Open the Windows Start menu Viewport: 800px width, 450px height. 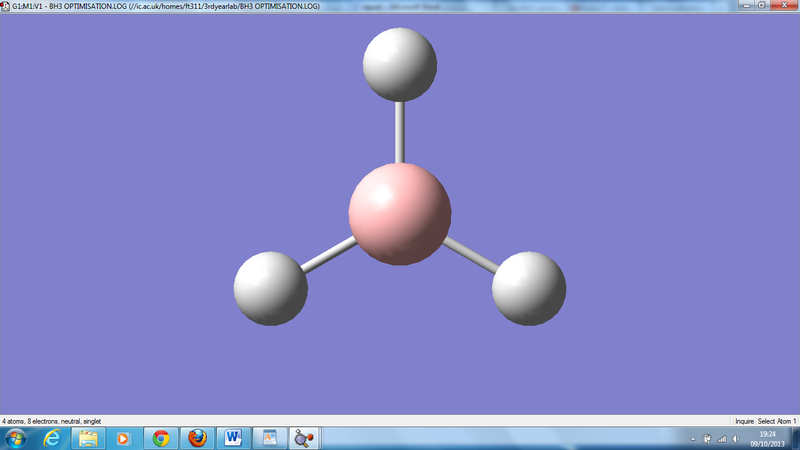pos(15,438)
